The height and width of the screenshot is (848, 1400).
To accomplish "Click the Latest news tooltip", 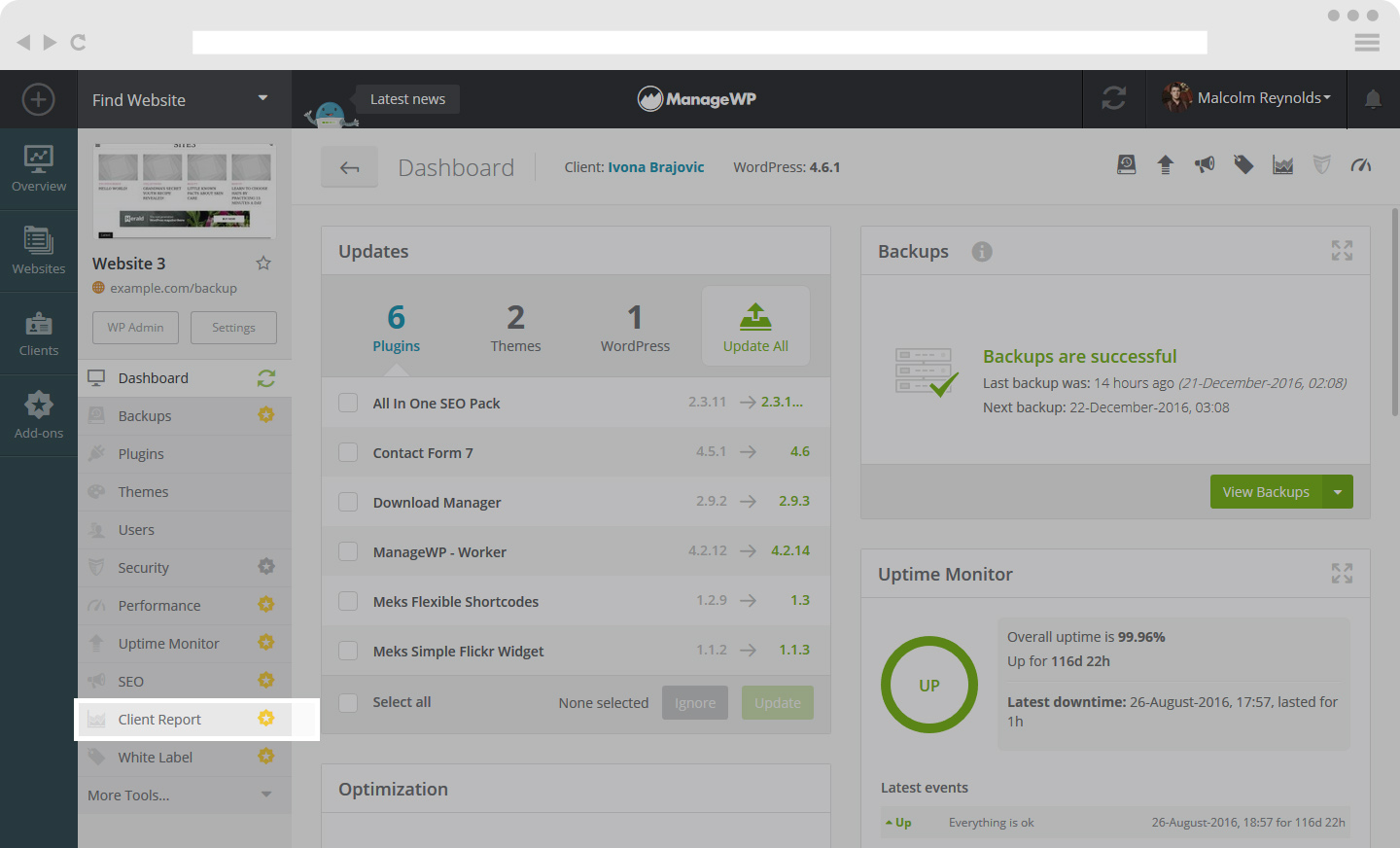I will coord(407,99).
